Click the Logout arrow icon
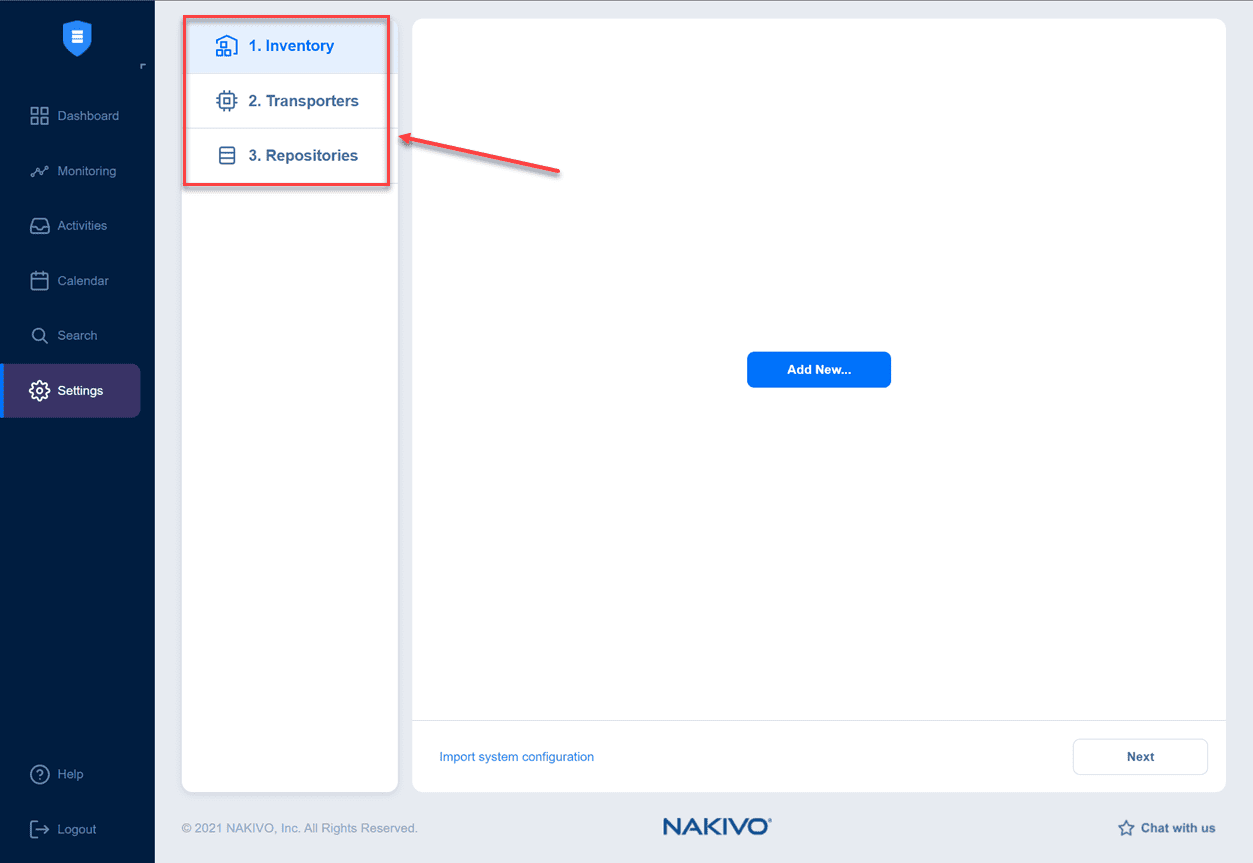 coord(40,828)
